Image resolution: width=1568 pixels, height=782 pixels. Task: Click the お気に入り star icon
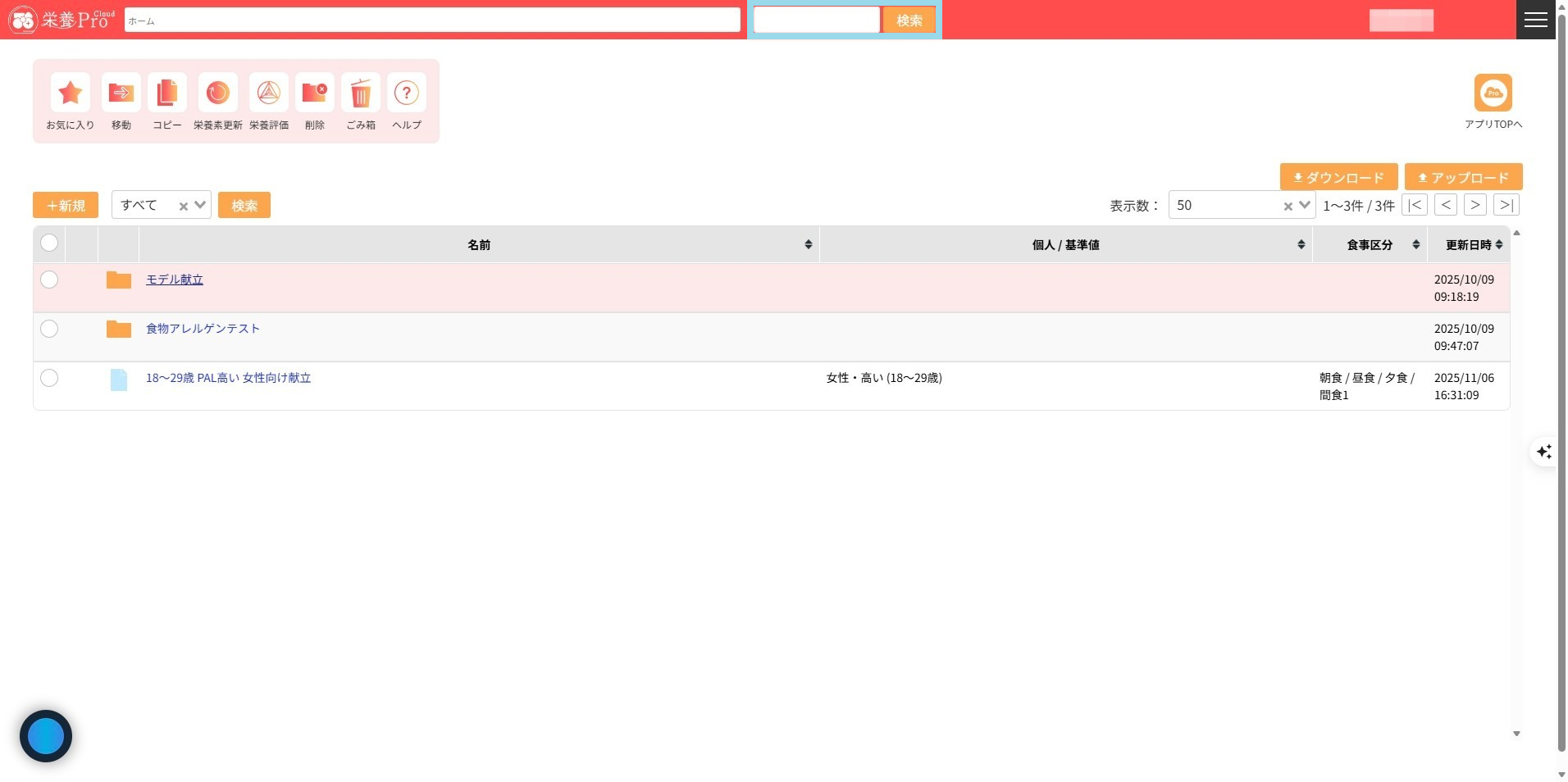[71, 93]
